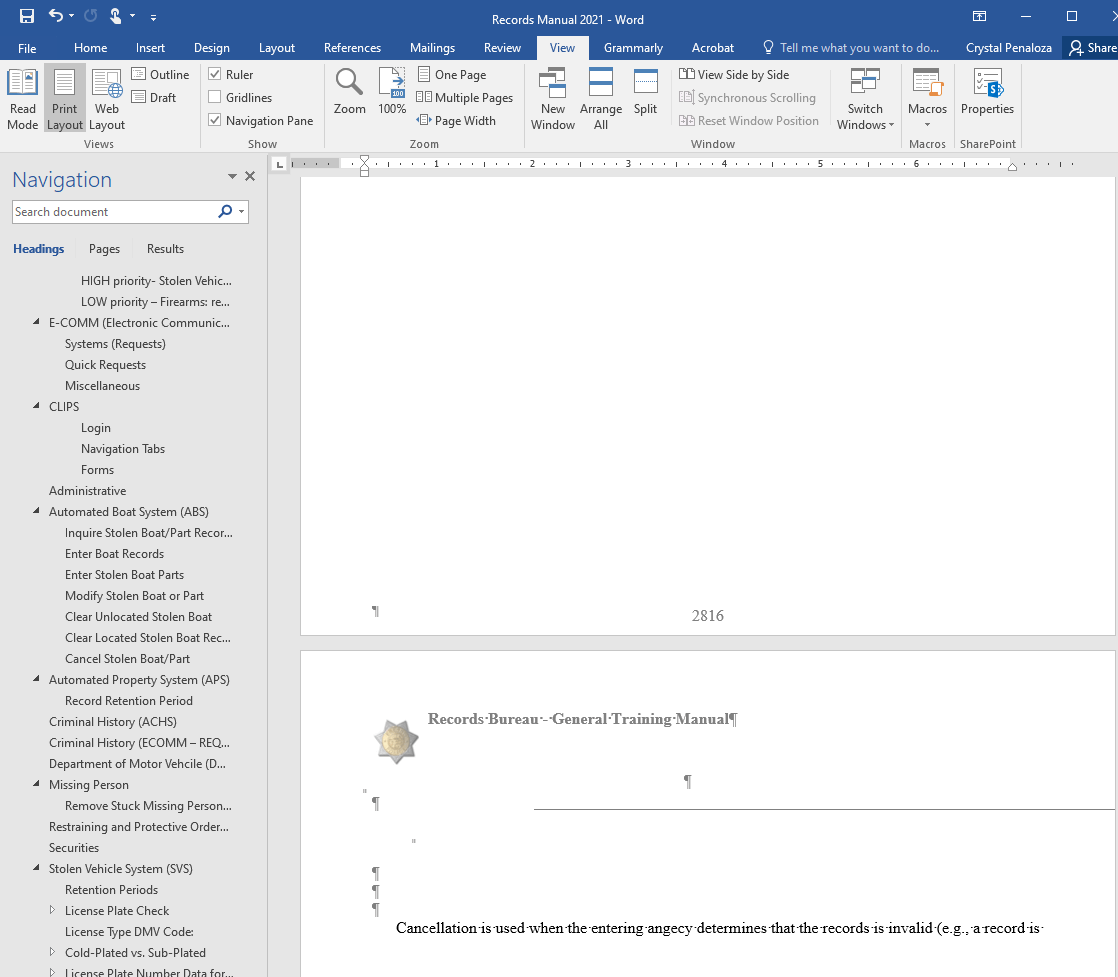
Task: Open SharePoint Properties
Action: tap(988, 91)
